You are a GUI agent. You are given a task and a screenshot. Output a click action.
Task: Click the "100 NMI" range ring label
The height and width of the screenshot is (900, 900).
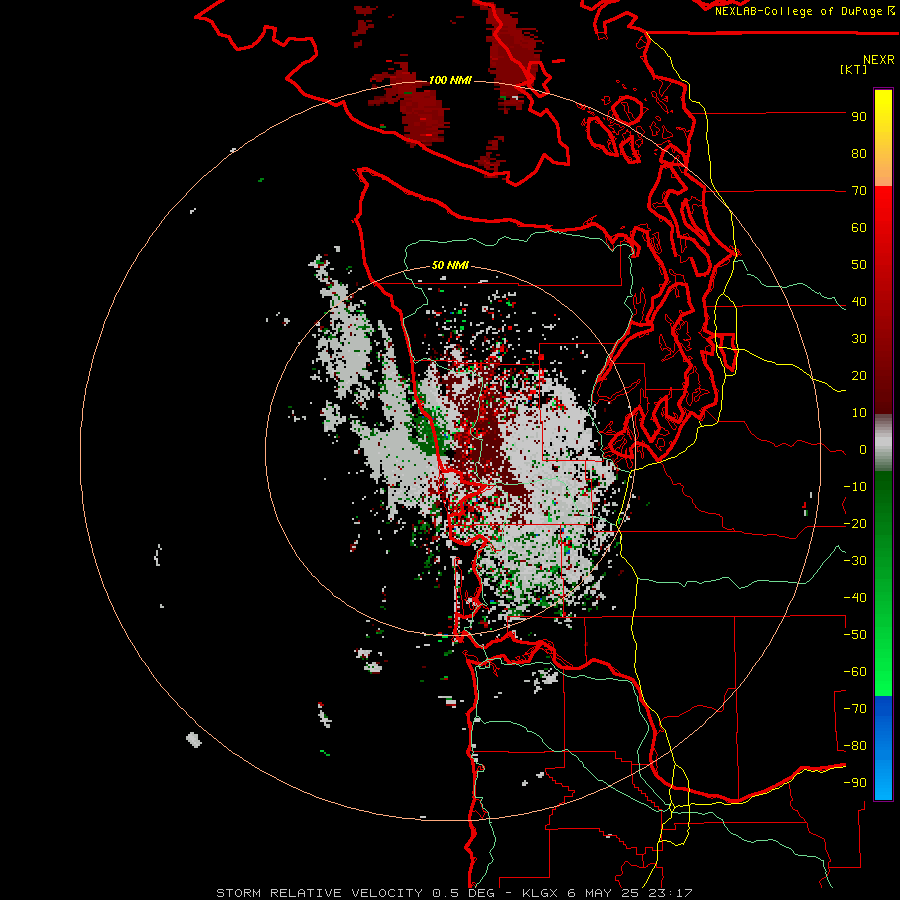click(450, 80)
